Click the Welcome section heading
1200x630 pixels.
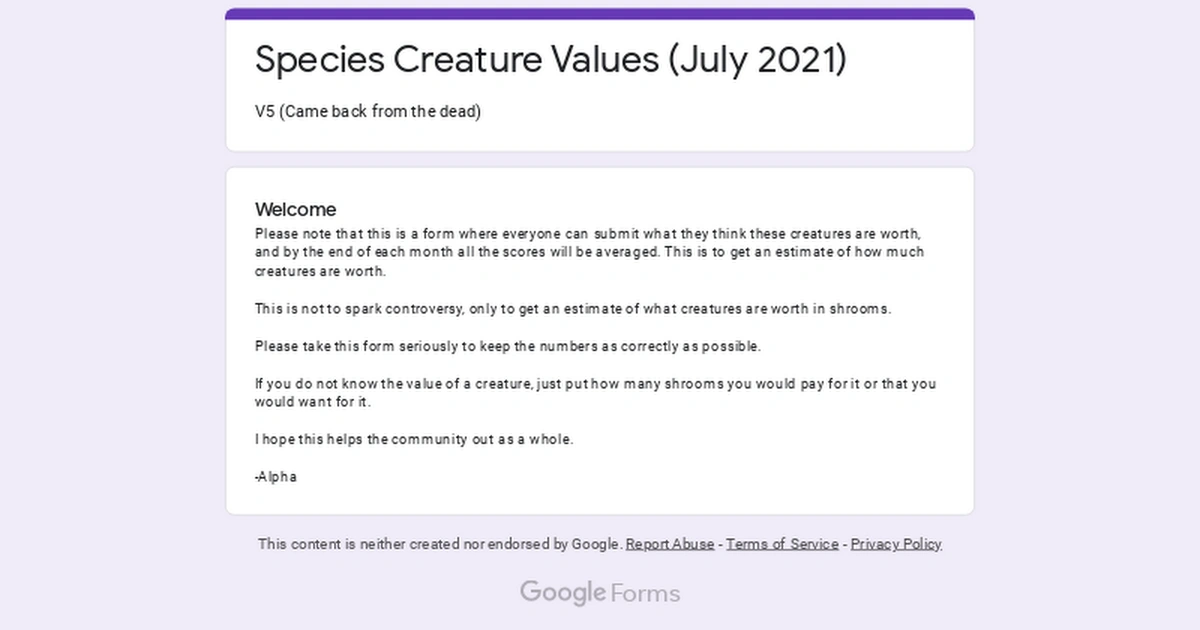(295, 209)
